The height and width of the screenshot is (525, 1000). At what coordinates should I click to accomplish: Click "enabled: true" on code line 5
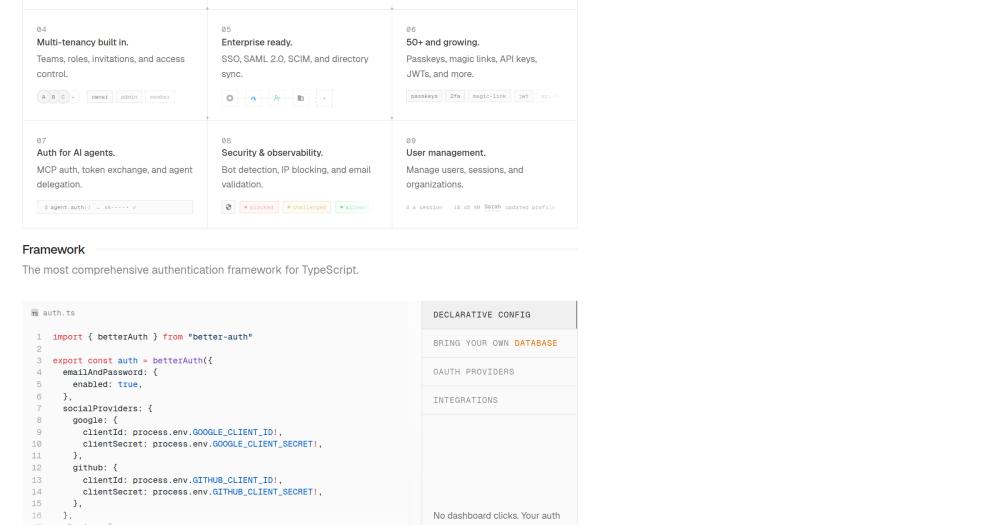pos(105,385)
